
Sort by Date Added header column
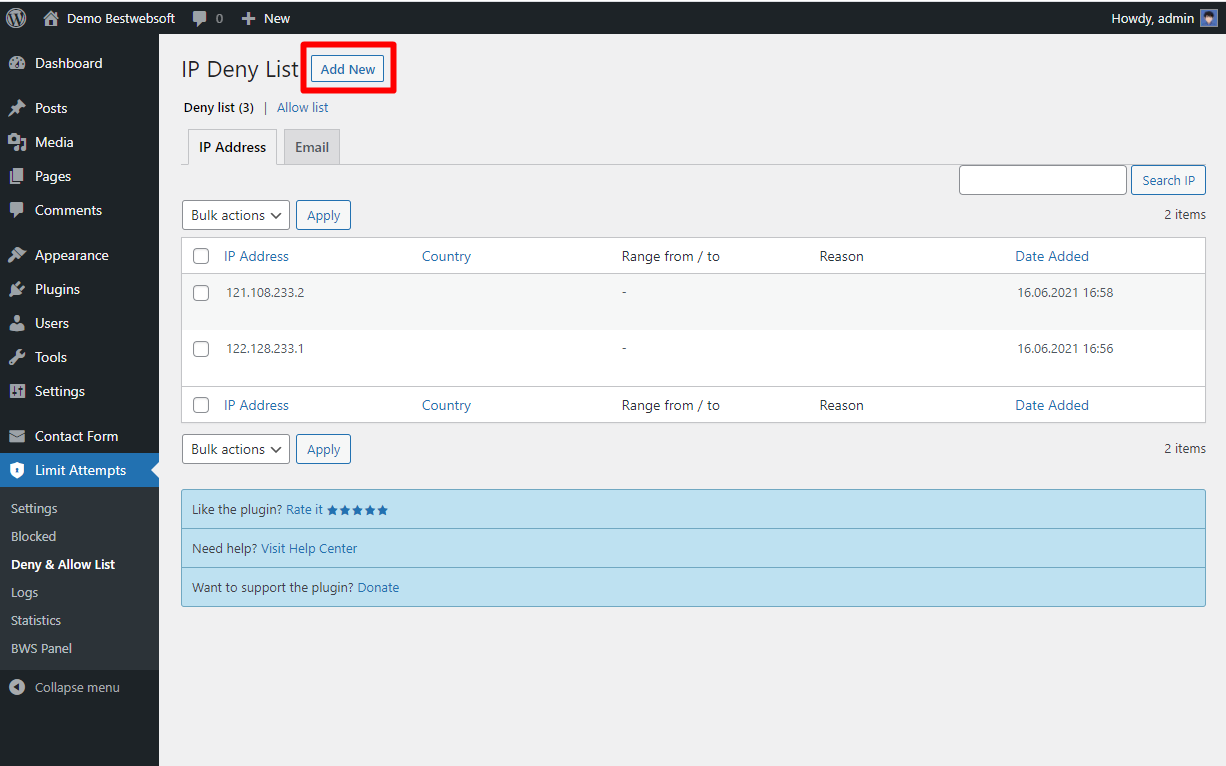coord(1052,256)
